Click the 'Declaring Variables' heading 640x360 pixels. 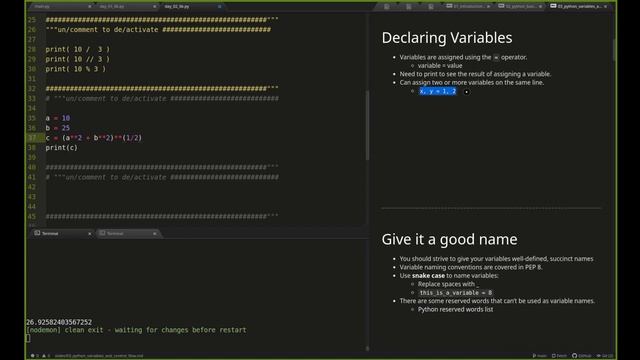click(447, 38)
